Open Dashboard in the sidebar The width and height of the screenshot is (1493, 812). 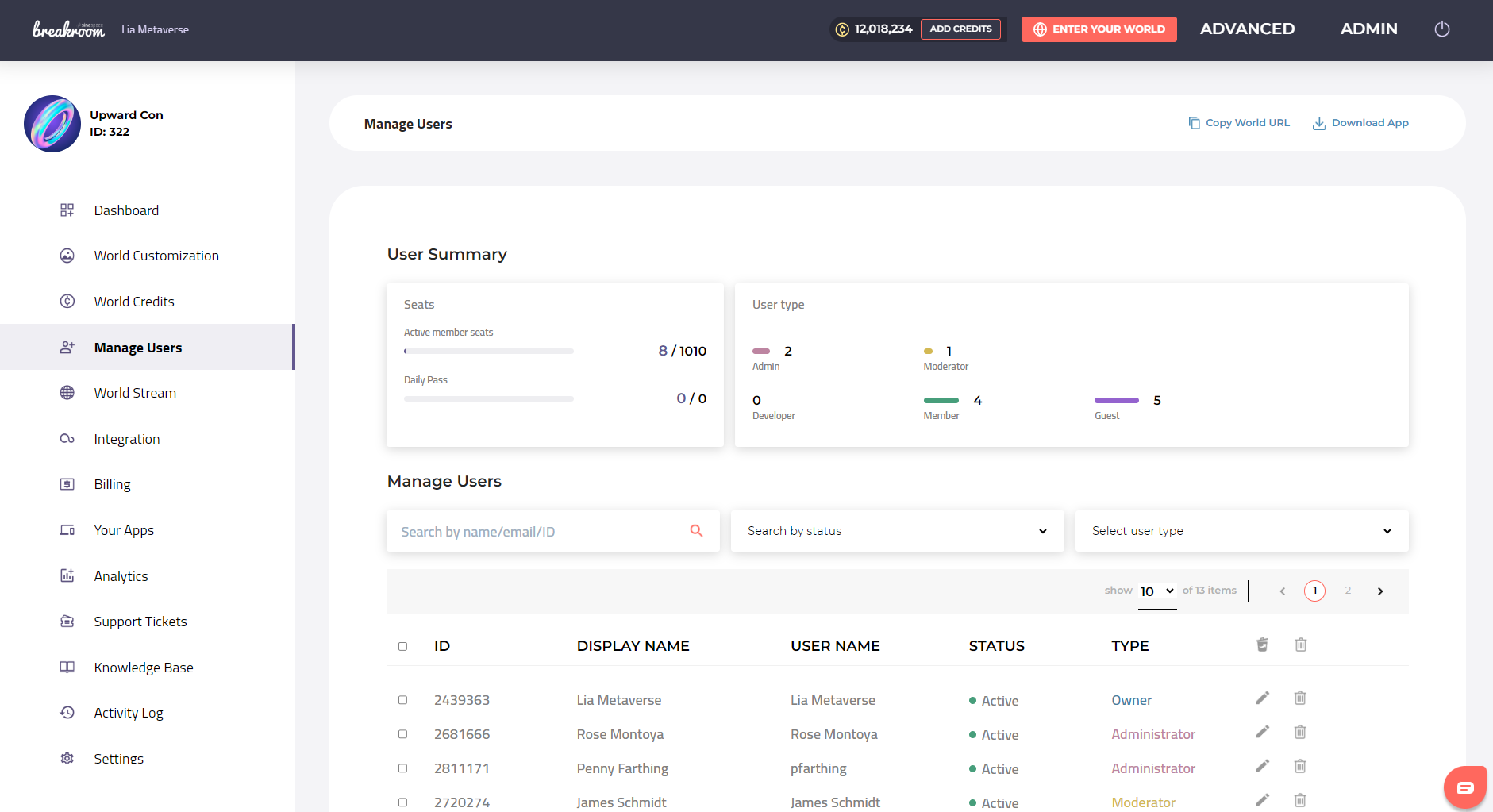[x=126, y=210]
